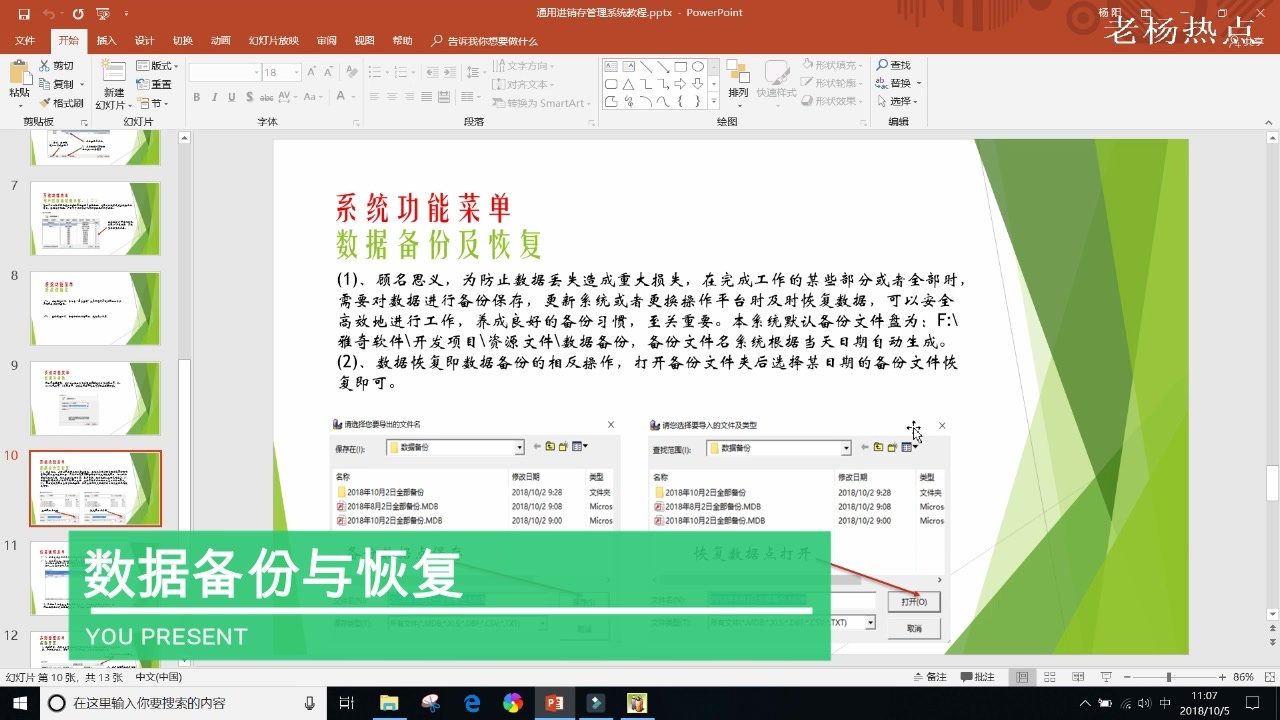
Task: Open the Select (选择) menu
Action: (898, 102)
